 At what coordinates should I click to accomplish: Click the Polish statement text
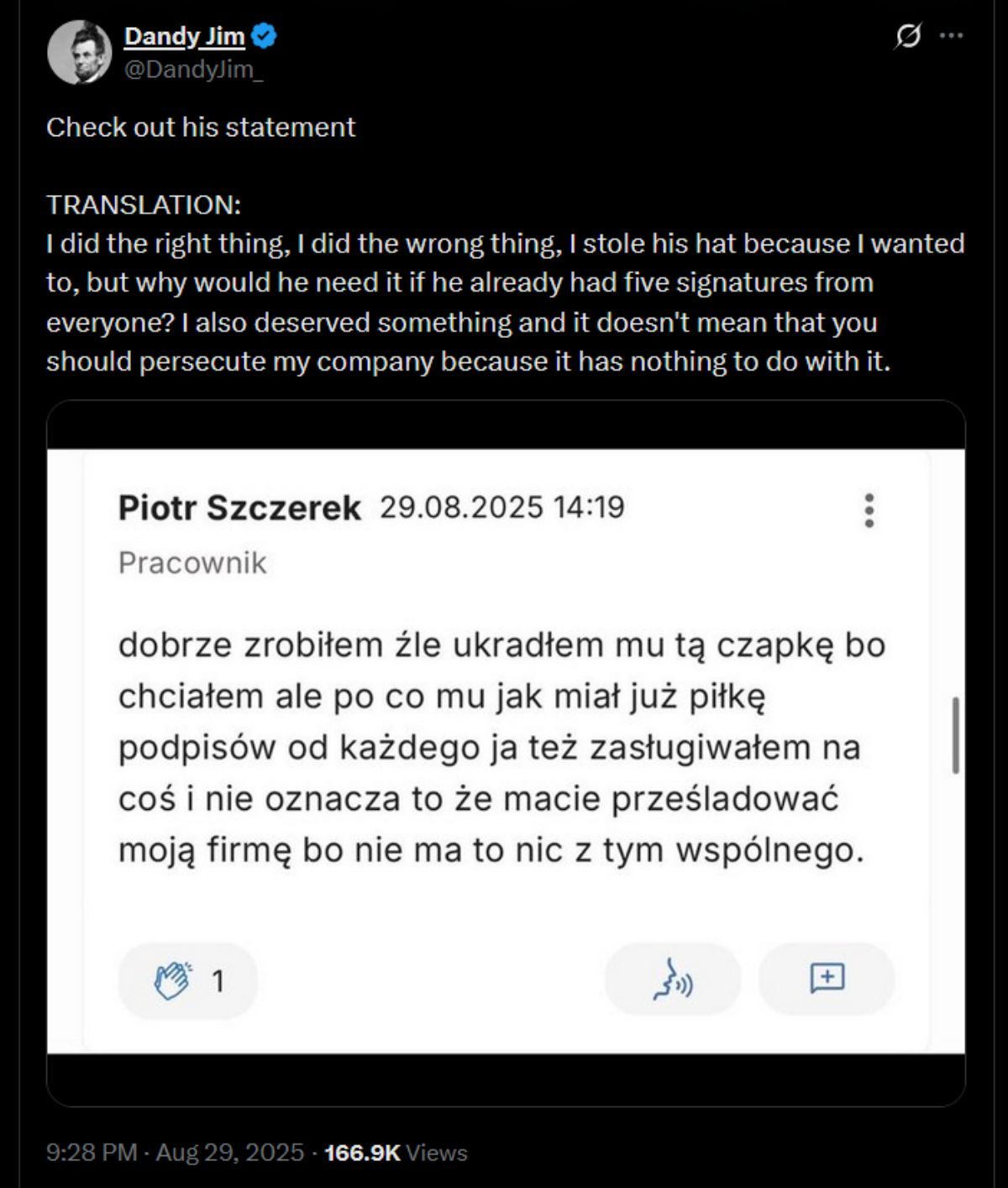pyautogui.click(x=501, y=748)
